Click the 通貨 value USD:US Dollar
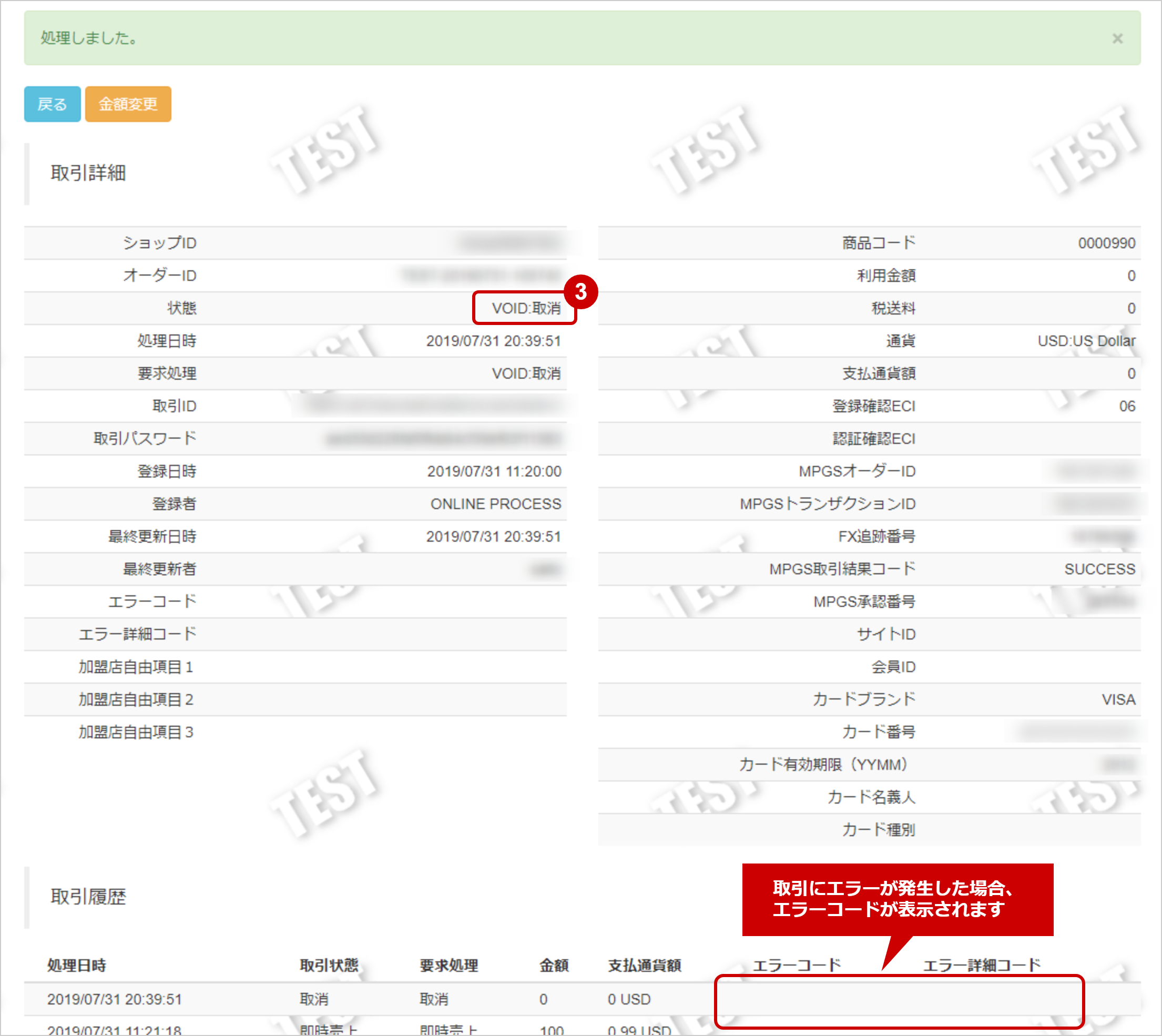1162x1036 pixels. (x=1086, y=341)
